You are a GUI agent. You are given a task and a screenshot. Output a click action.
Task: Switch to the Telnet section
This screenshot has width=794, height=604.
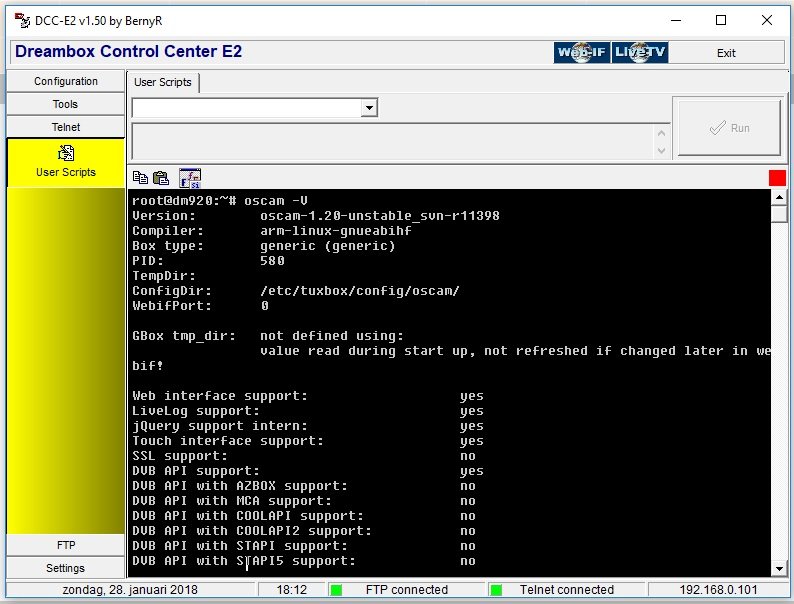65,127
